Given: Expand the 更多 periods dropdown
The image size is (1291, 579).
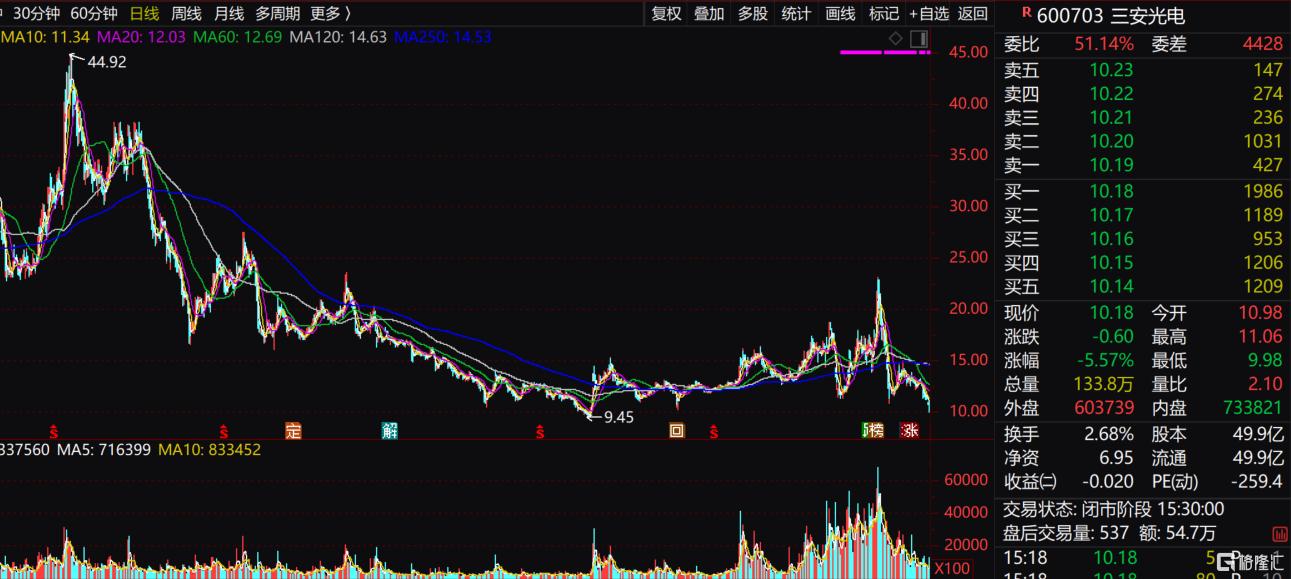Looking at the screenshot, I should pyautogui.click(x=331, y=13).
